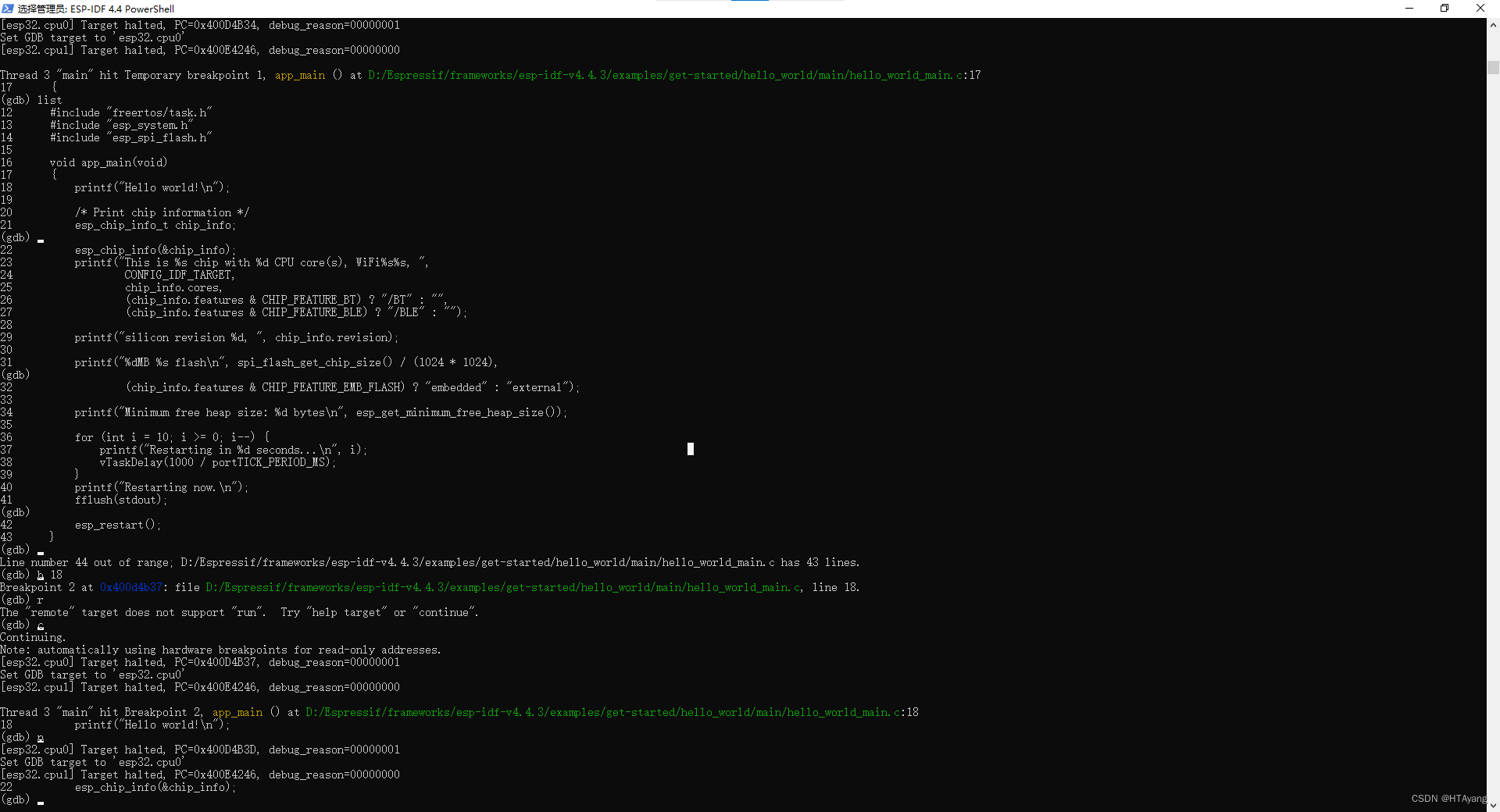The height and width of the screenshot is (812, 1500).
Task: Click the scrollbar down arrow
Action: pos(1493,805)
